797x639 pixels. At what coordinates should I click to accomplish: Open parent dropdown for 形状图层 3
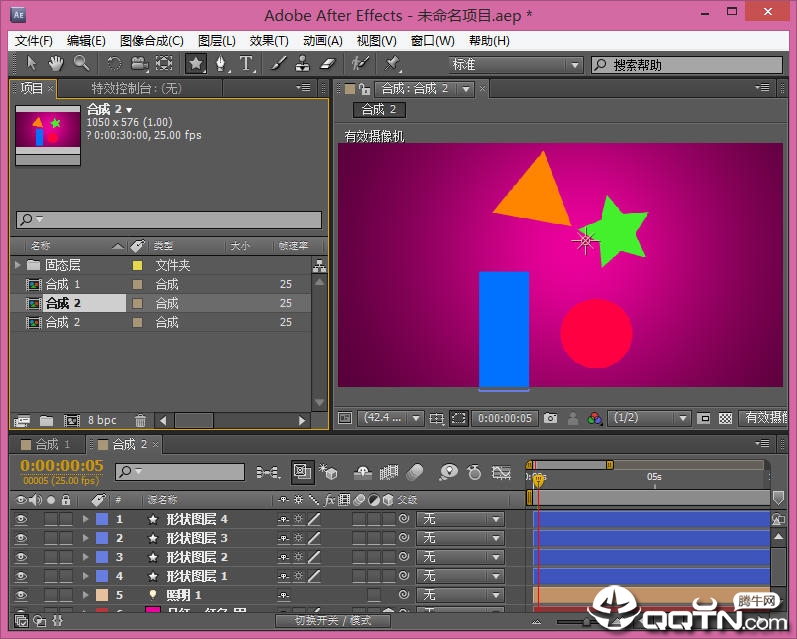(461, 538)
